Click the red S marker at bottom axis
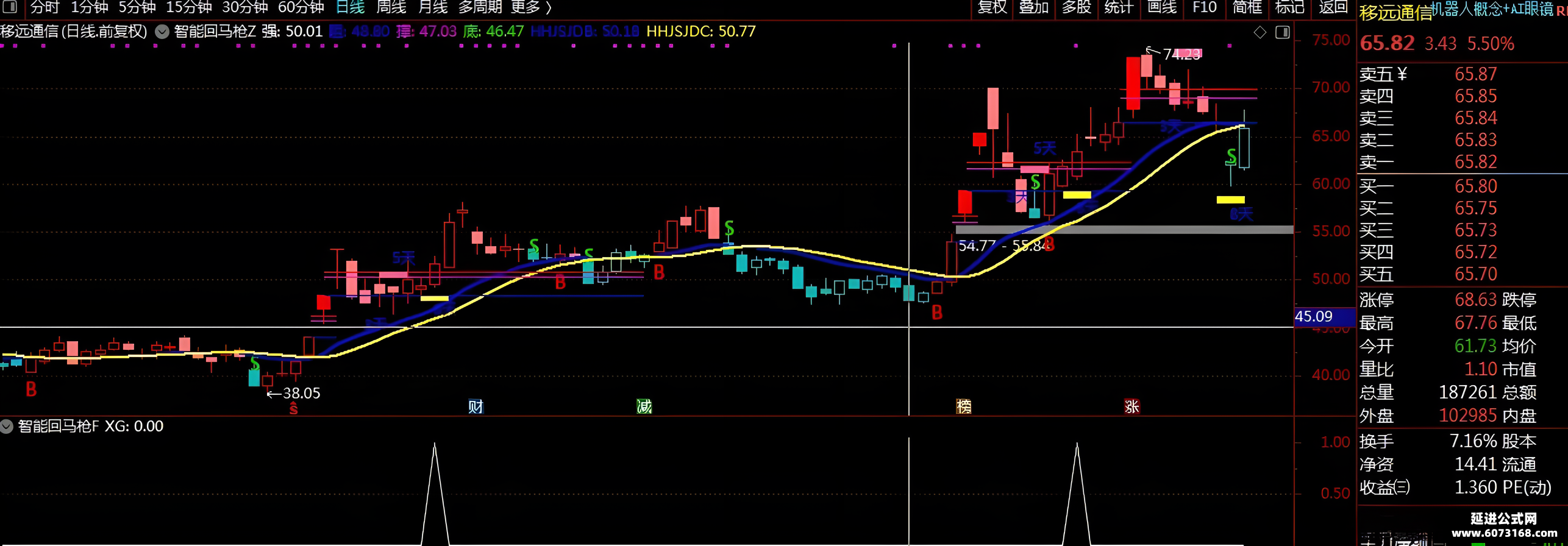Viewport: 1568px width, 546px height. coord(293,408)
